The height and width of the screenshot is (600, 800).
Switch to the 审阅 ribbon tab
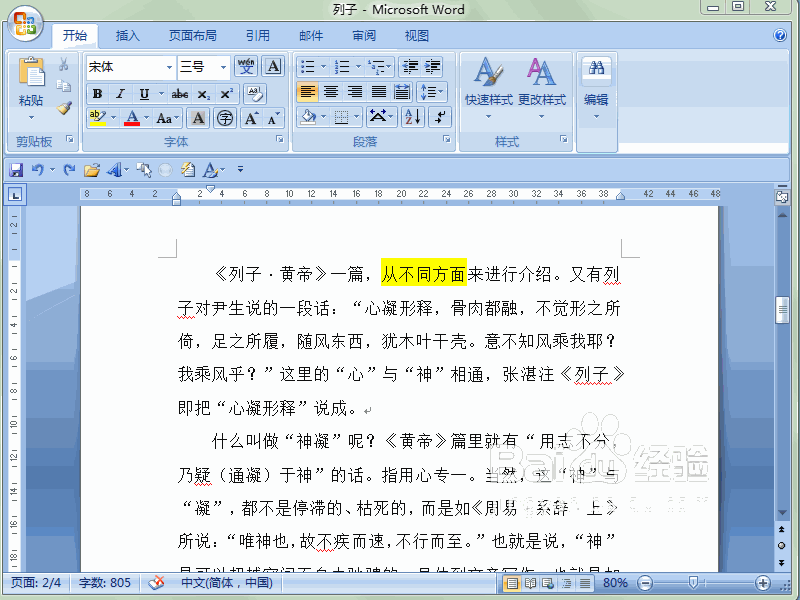pyautogui.click(x=362, y=35)
